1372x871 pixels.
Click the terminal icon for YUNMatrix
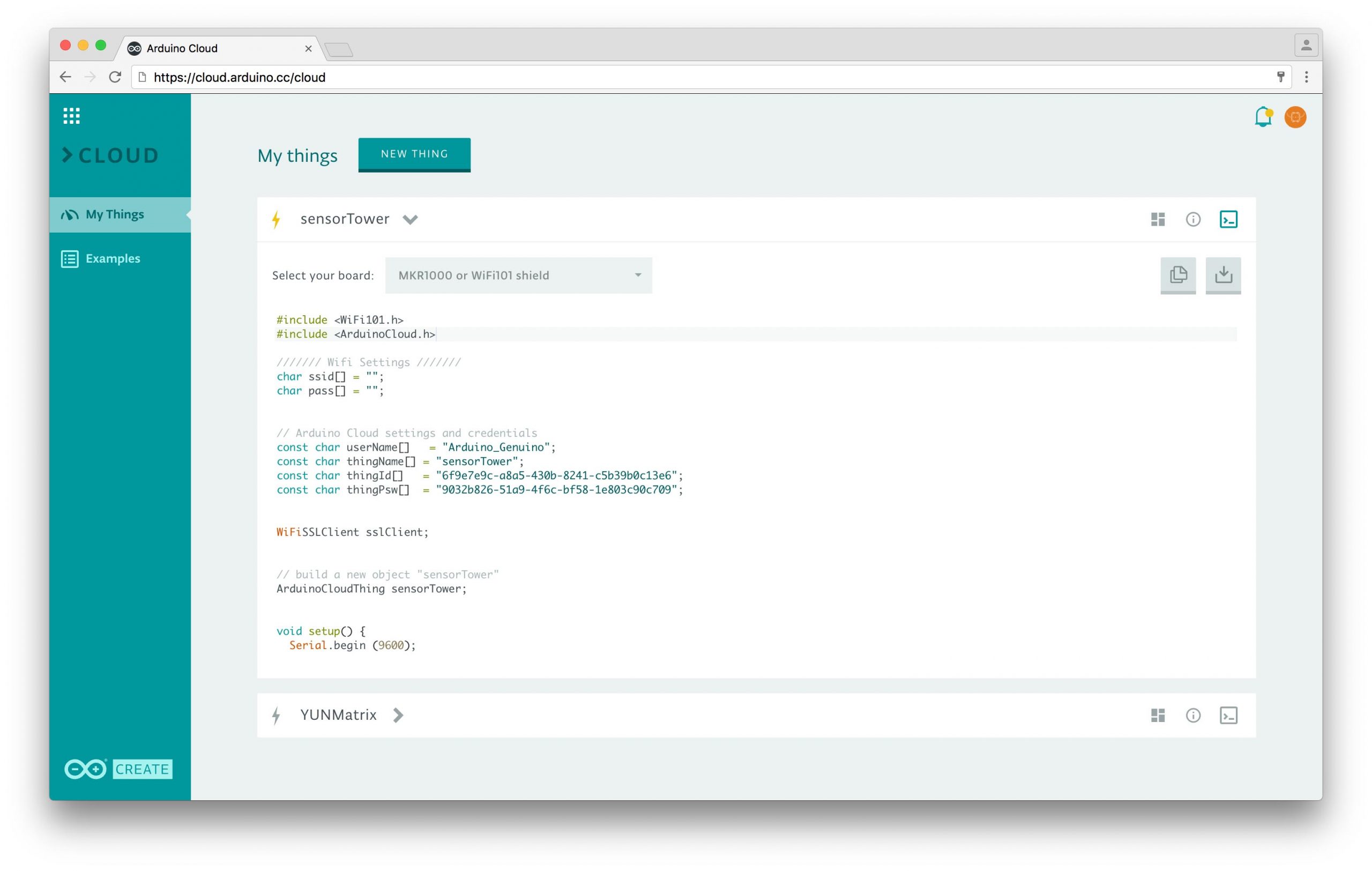(x=1228, y=714)
